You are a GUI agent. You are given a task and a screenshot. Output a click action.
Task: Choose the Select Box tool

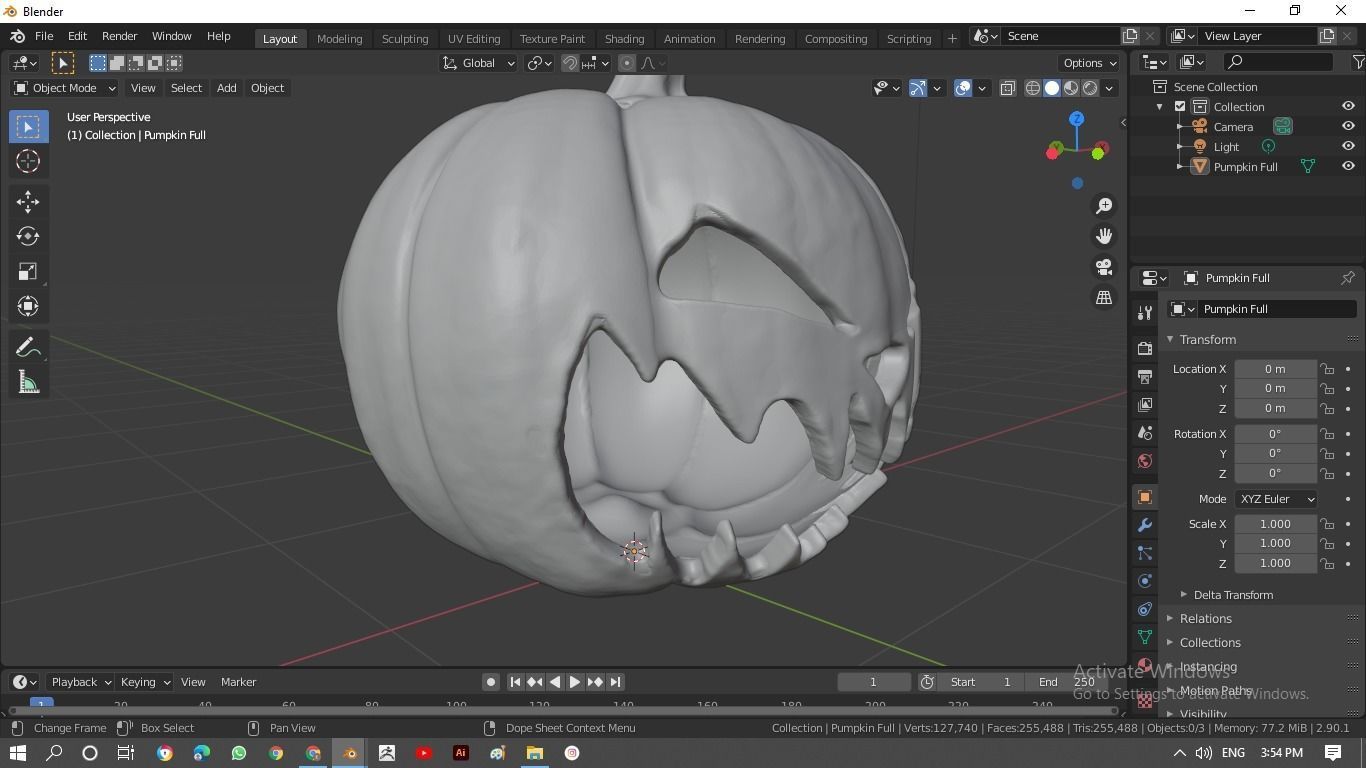pos(28,126)
